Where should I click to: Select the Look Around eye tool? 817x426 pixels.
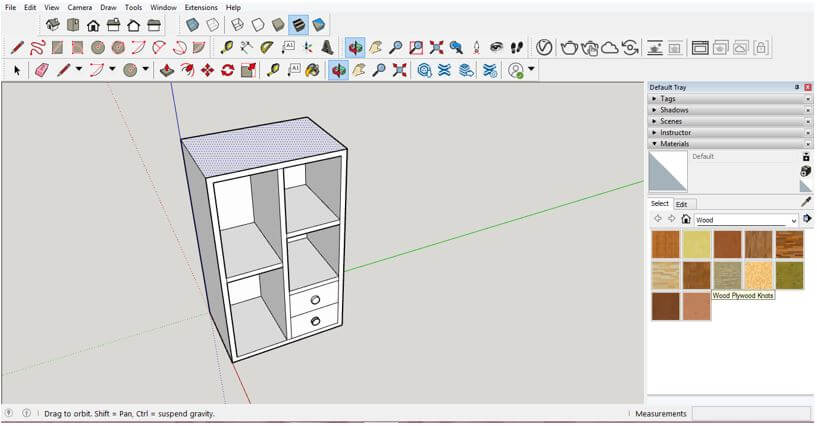coord(496,48)
